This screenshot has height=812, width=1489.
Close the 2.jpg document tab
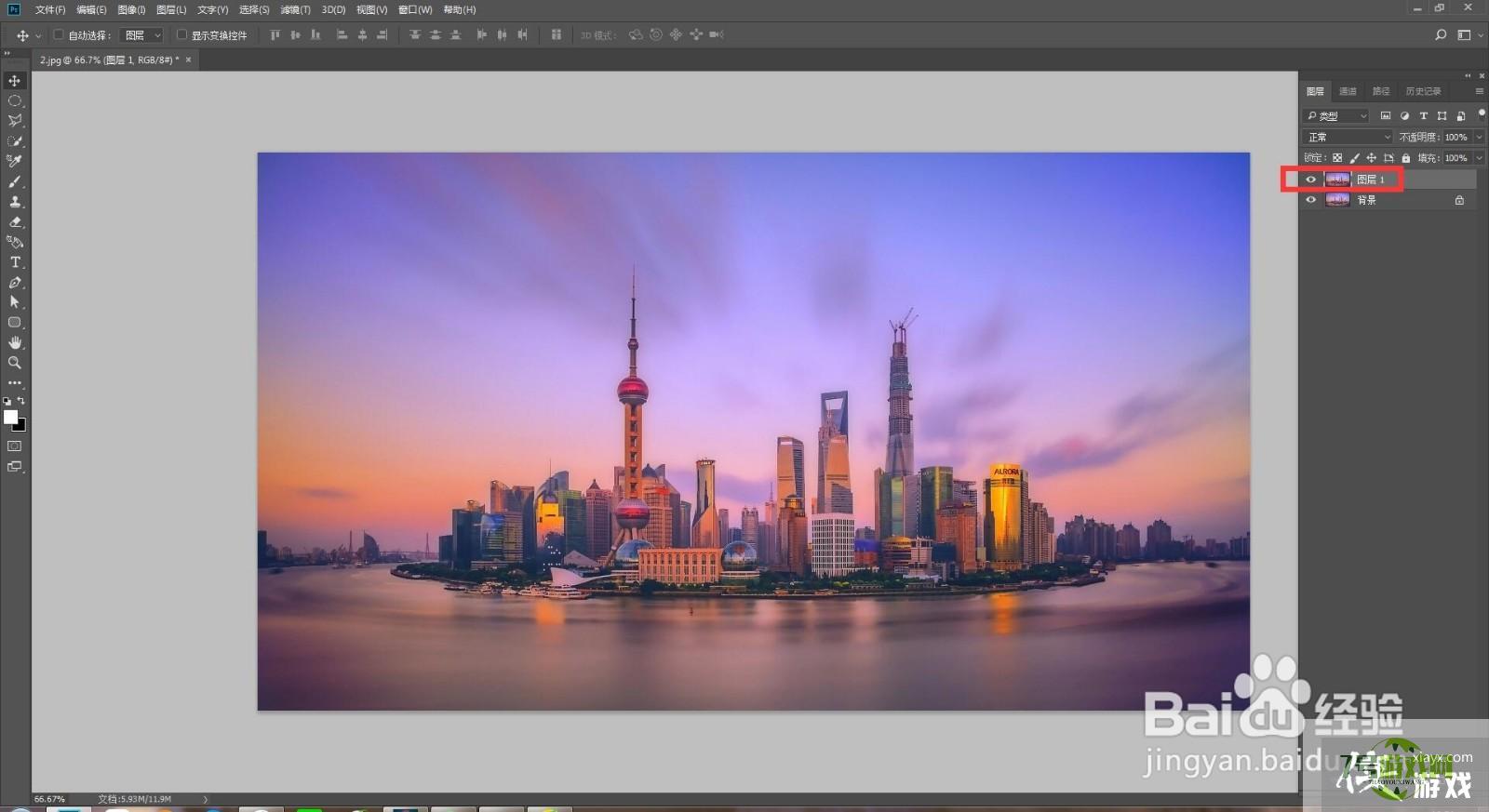188,60
